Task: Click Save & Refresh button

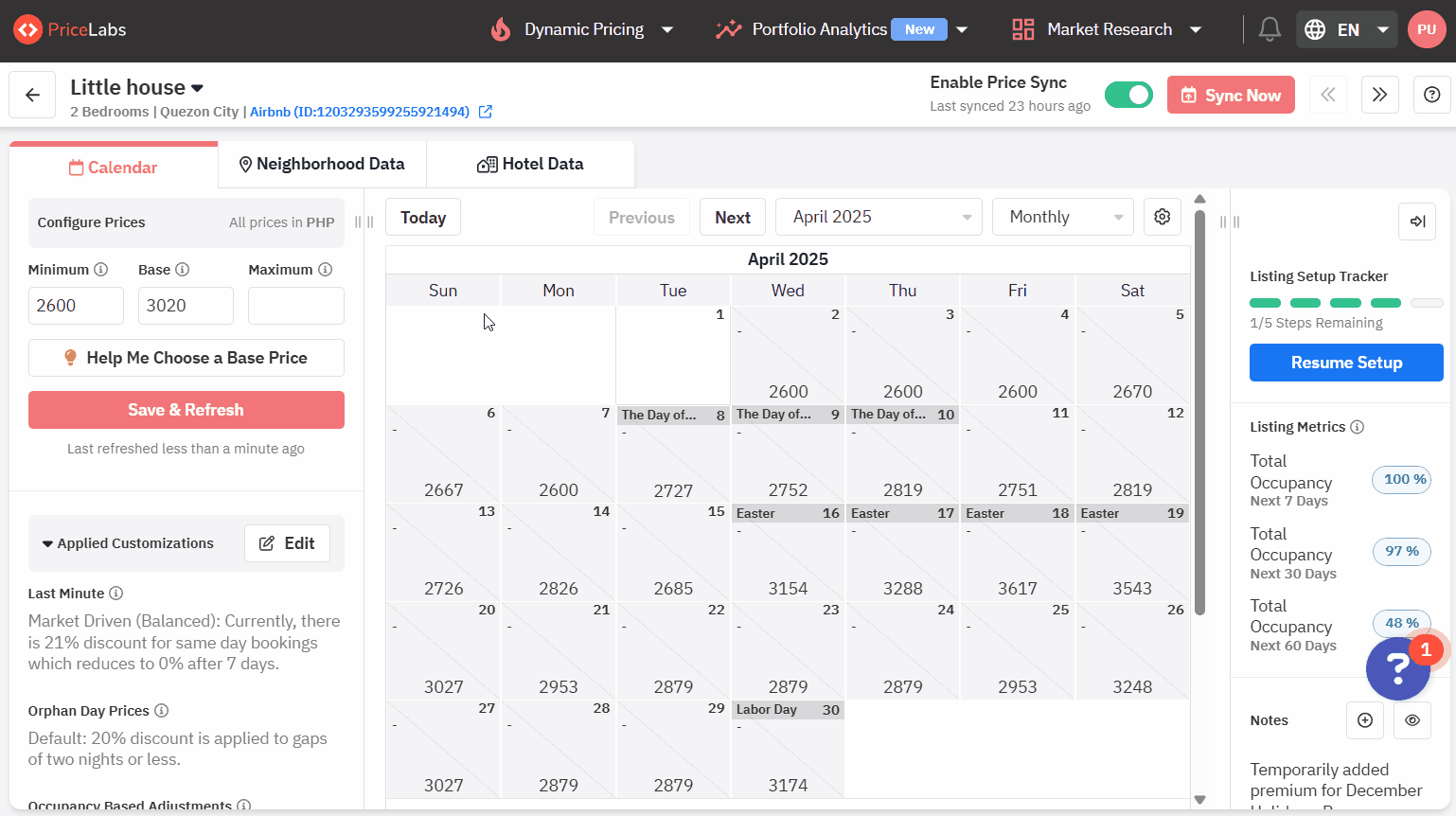Action: pyautogui.click(x=186, y=410)
